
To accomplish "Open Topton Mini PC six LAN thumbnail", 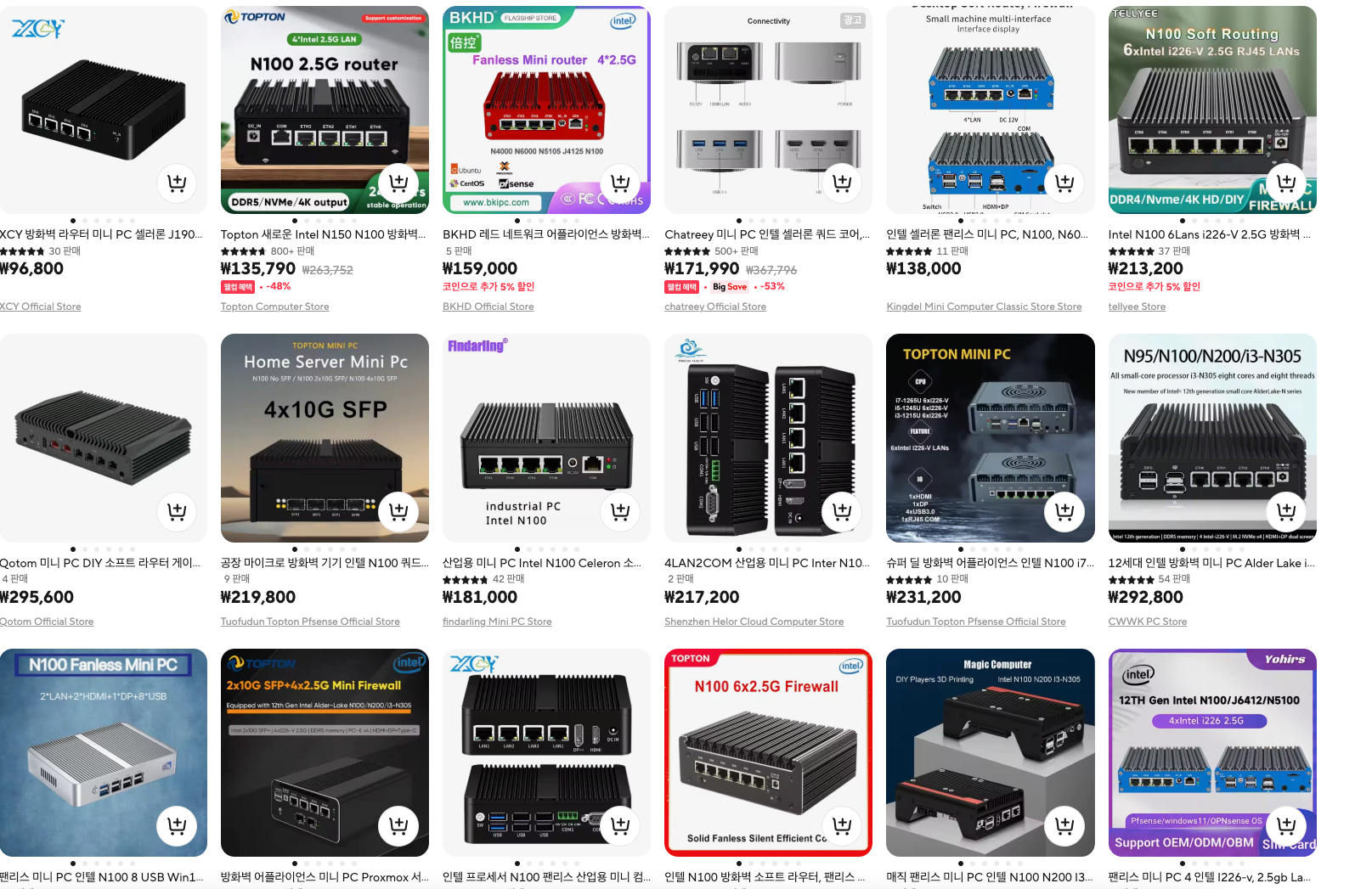I will click(x=991, y=438).
